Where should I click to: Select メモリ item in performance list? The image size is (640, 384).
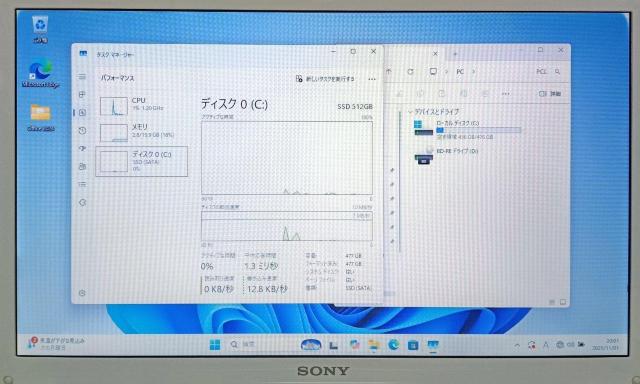pos(142,132)
